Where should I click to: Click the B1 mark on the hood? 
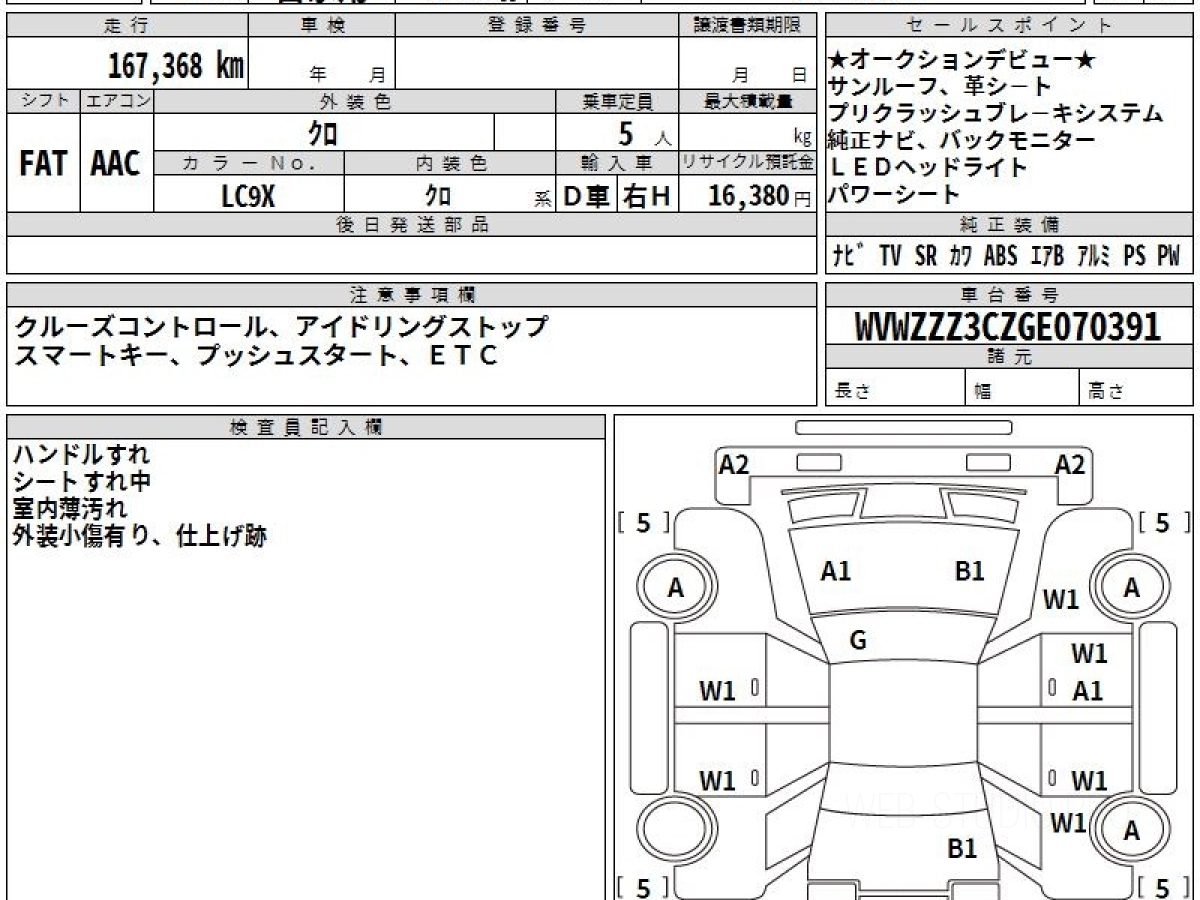tap(969, 571)
